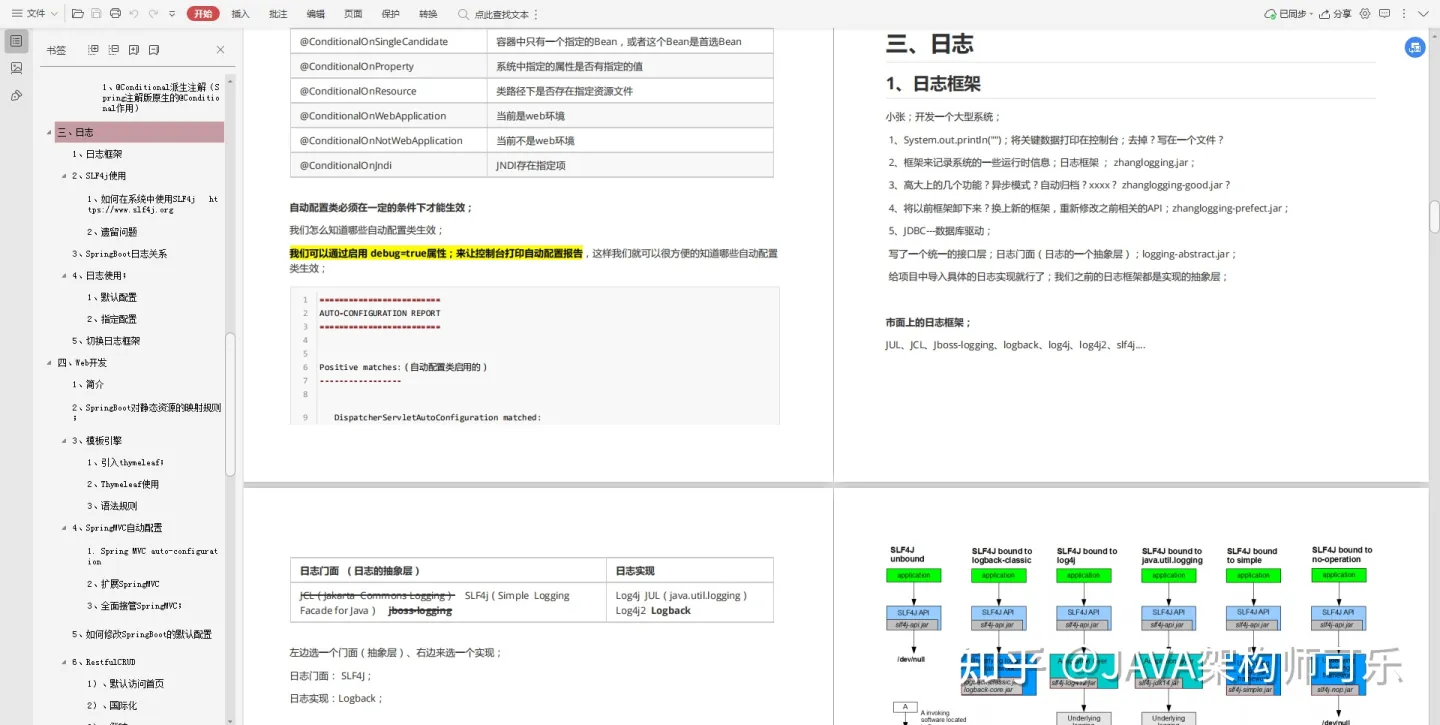
Task: Click the feedback message icon at top right
Action: click(1385, 14)
